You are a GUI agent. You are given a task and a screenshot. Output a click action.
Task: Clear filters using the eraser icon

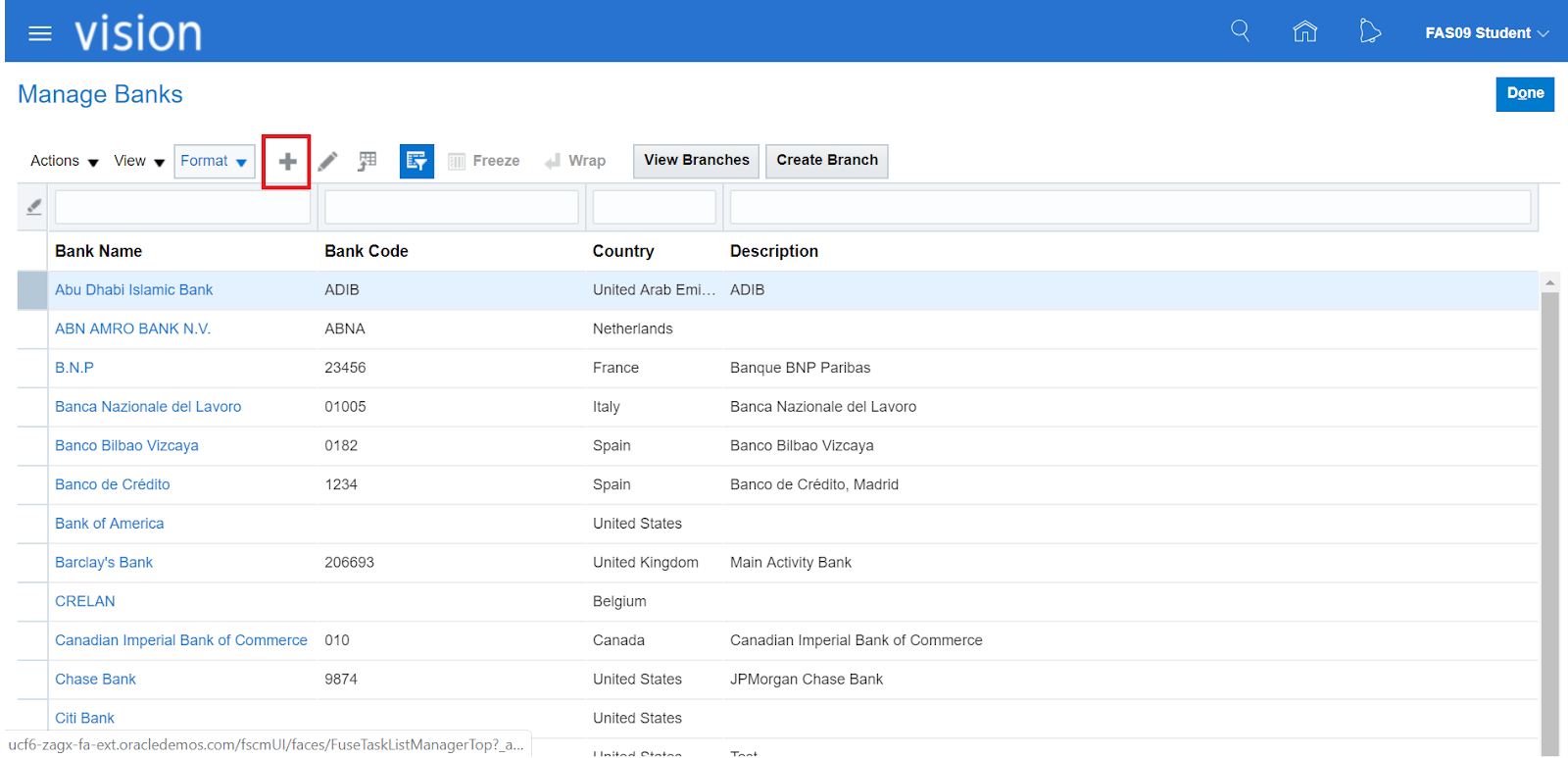point(34,207)
